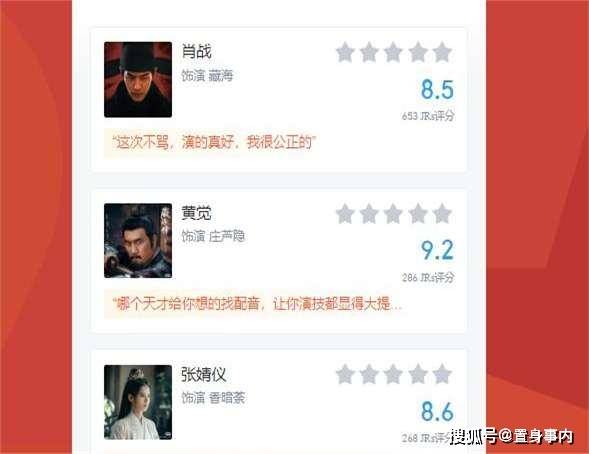Expand the truncated comment under 黄觉
This screenshot has height=454, width=589.
(257, 304)
